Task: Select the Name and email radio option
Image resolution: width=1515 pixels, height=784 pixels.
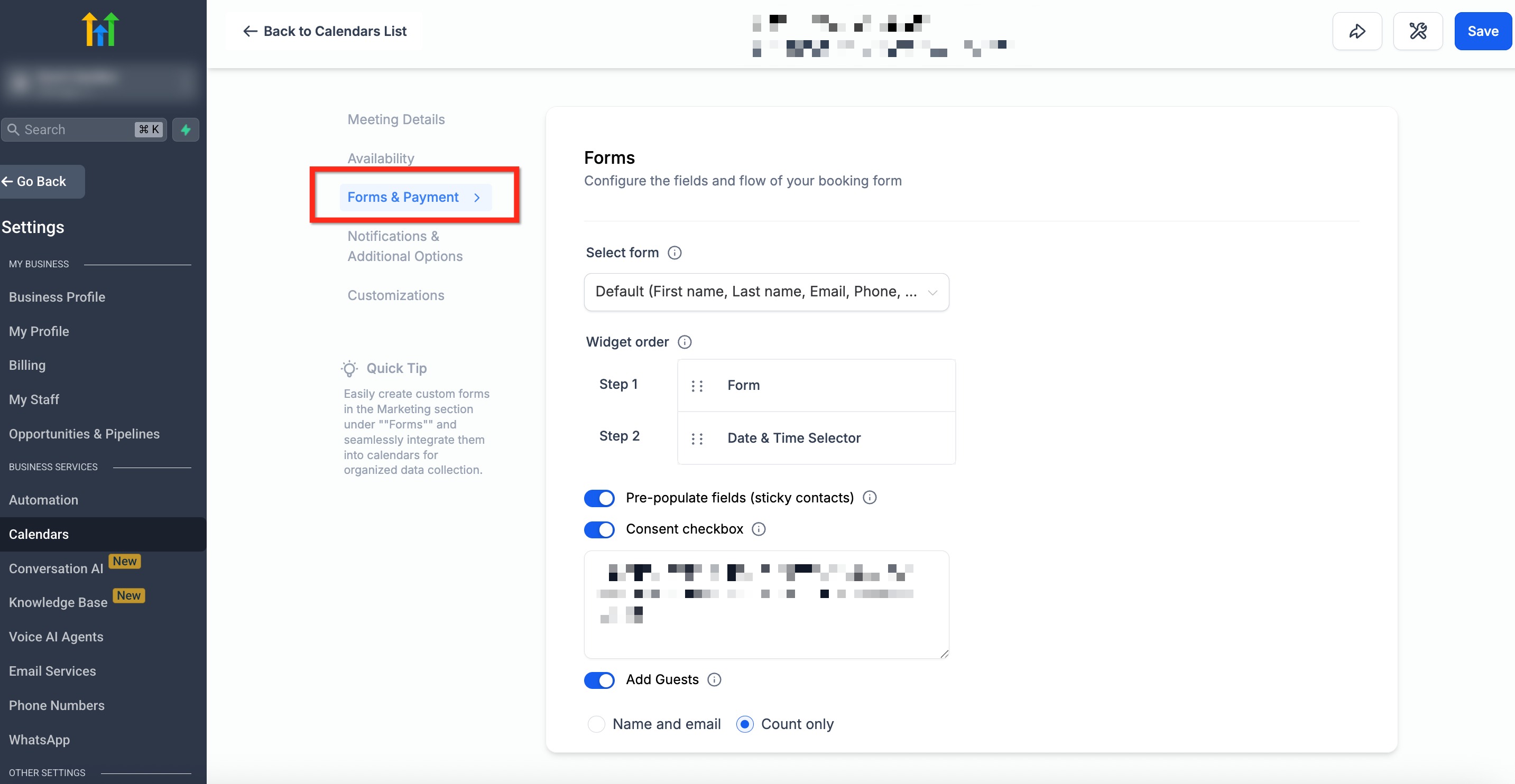Action: click(596, 724)
